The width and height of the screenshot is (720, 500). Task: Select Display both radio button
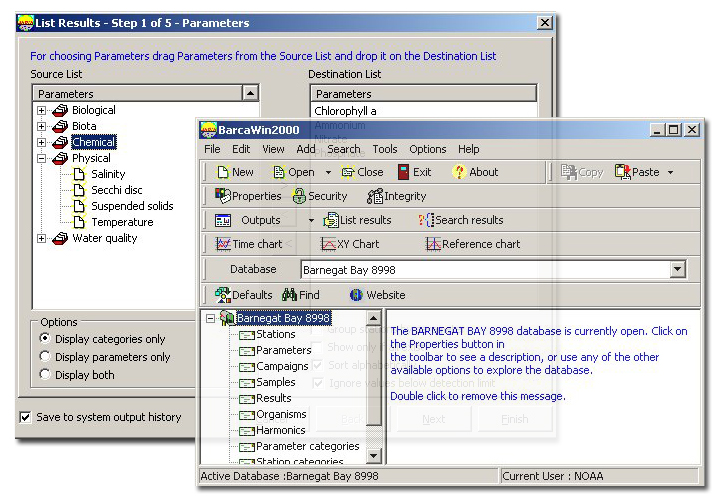(x=45, y=374)
